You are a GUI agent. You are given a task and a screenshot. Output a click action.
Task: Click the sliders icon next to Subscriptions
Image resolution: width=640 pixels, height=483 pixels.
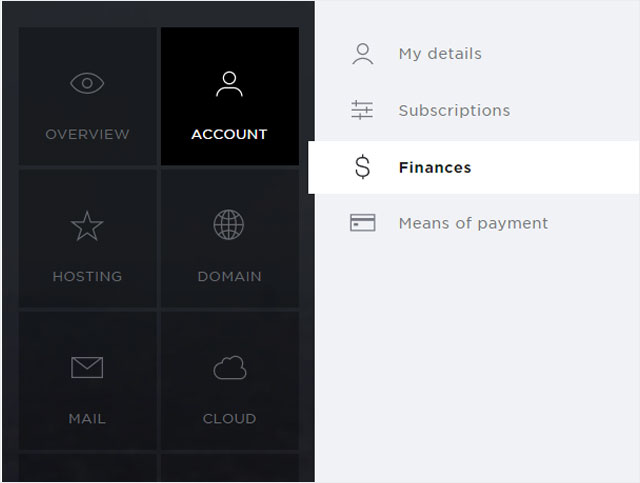coord(362,110)
